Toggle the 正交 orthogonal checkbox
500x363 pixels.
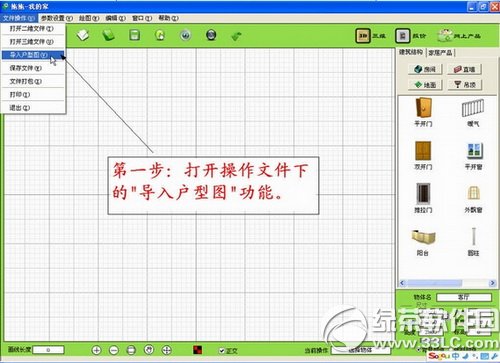[222, 351]
